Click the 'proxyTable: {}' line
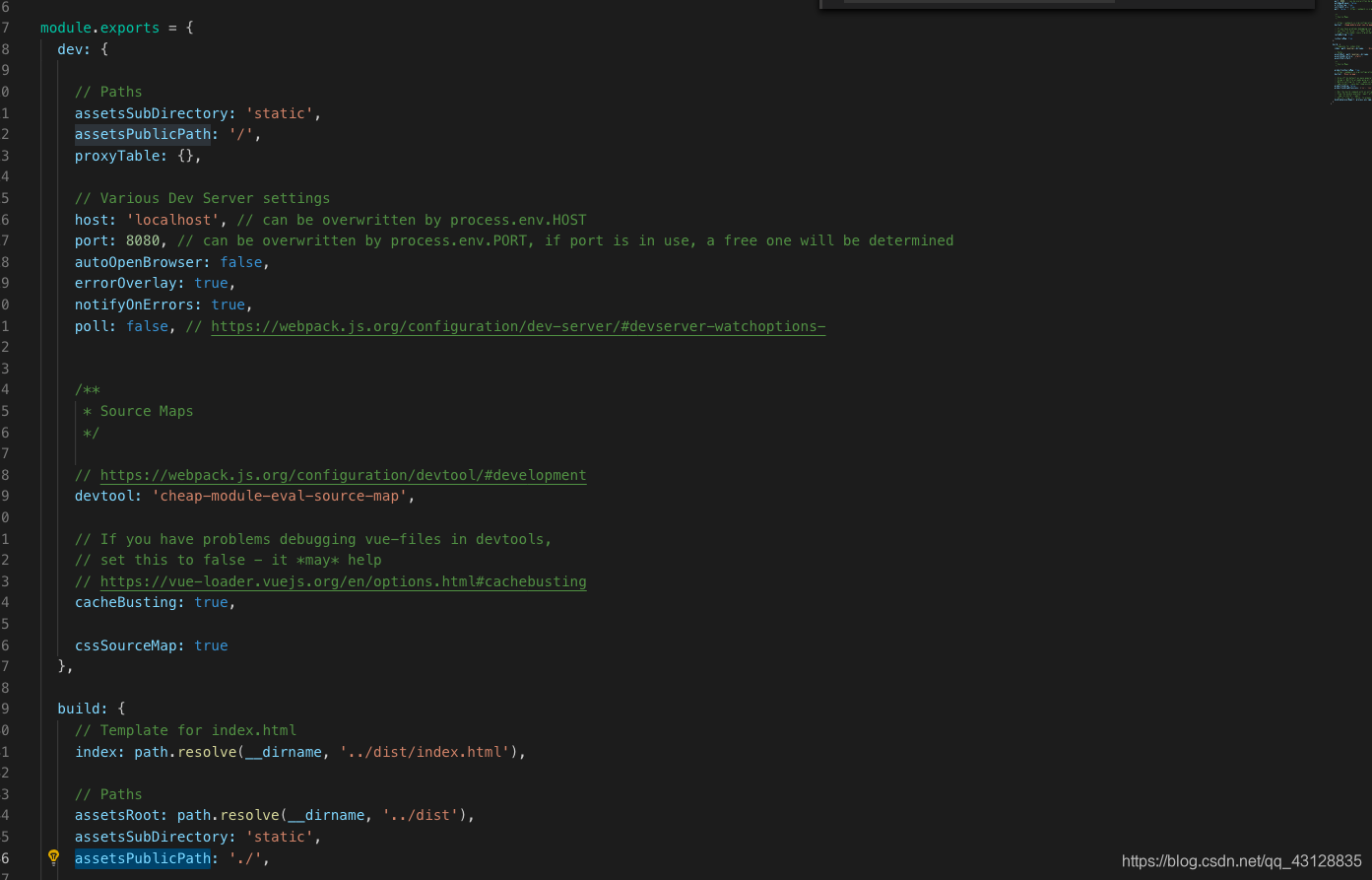 pos(138,156)
